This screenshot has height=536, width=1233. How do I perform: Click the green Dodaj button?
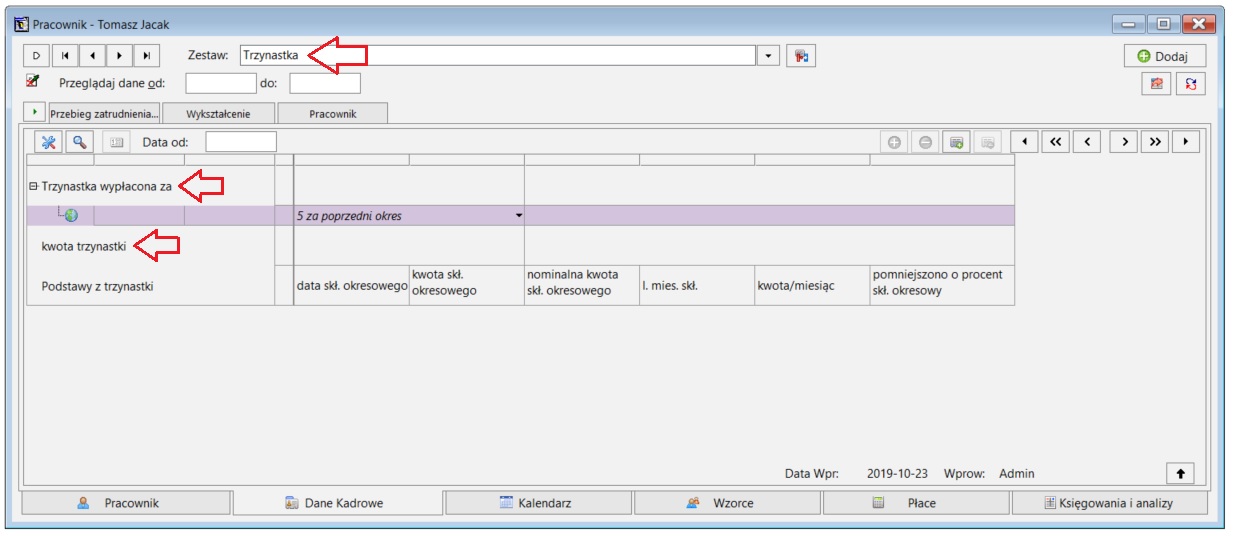(x=1165, y=56)
